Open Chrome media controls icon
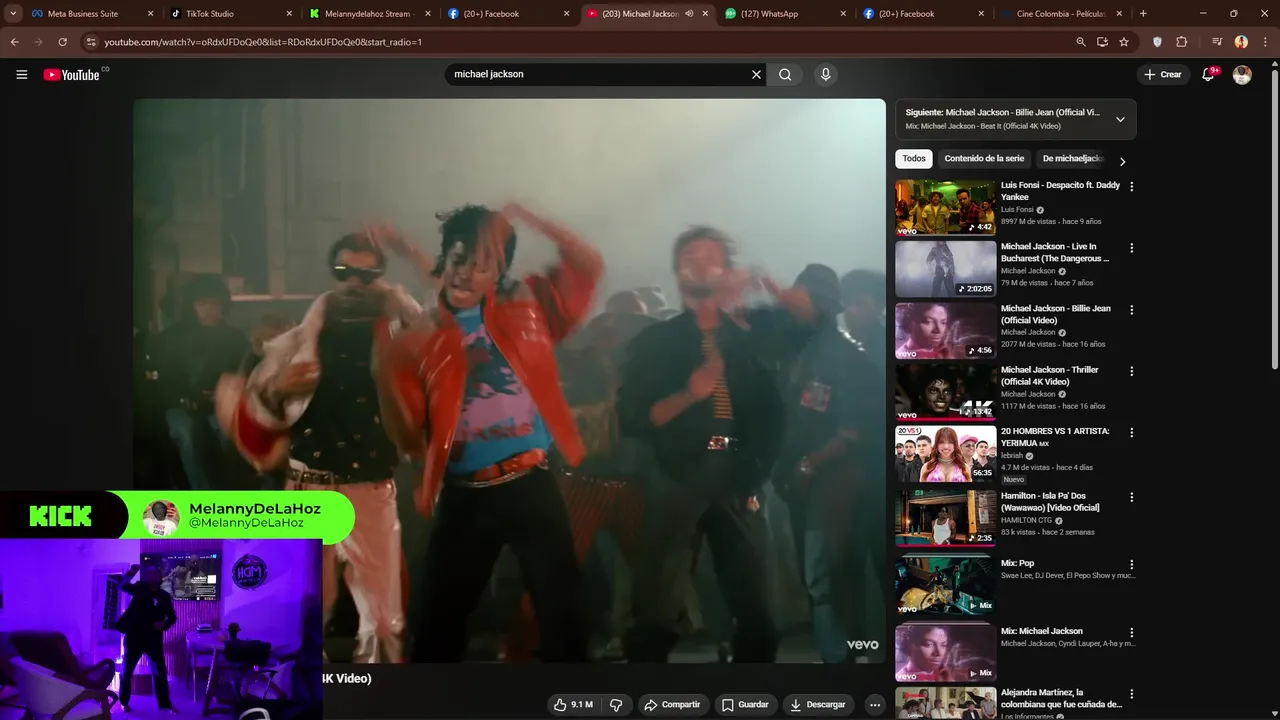 [1217, 42]
